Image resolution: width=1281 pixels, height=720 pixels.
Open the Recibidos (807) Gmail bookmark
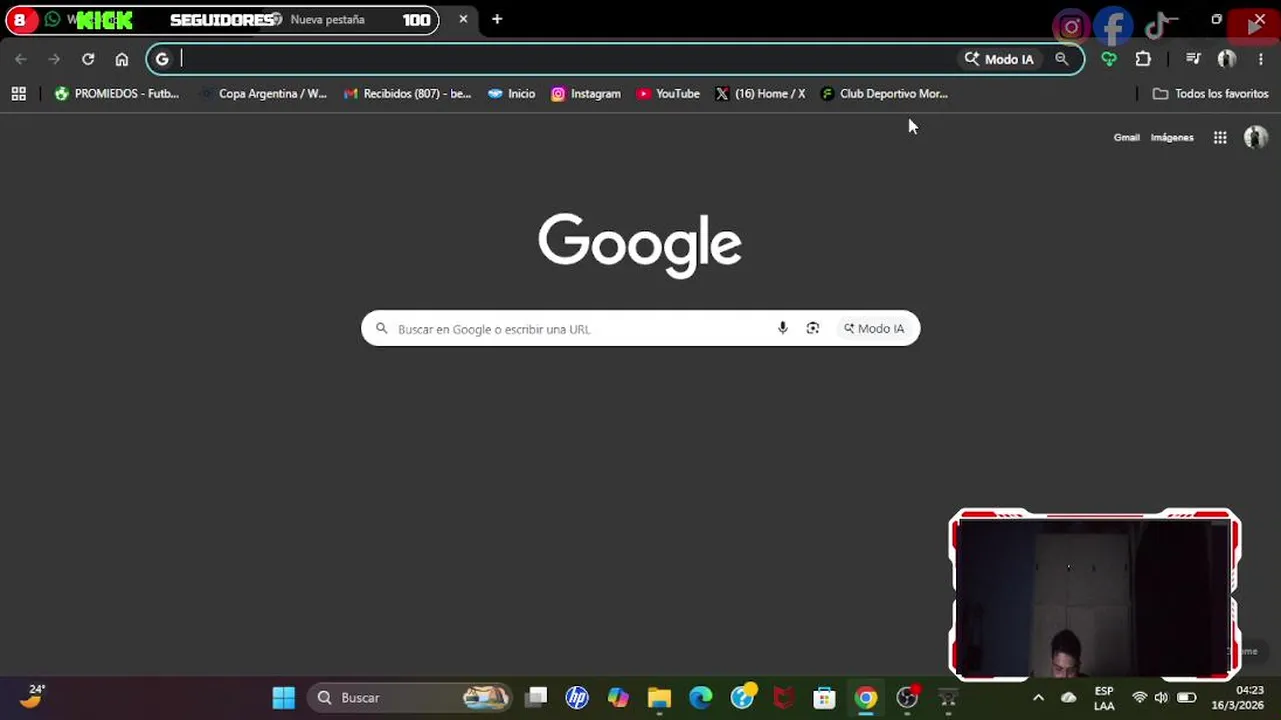click(407, 94)
